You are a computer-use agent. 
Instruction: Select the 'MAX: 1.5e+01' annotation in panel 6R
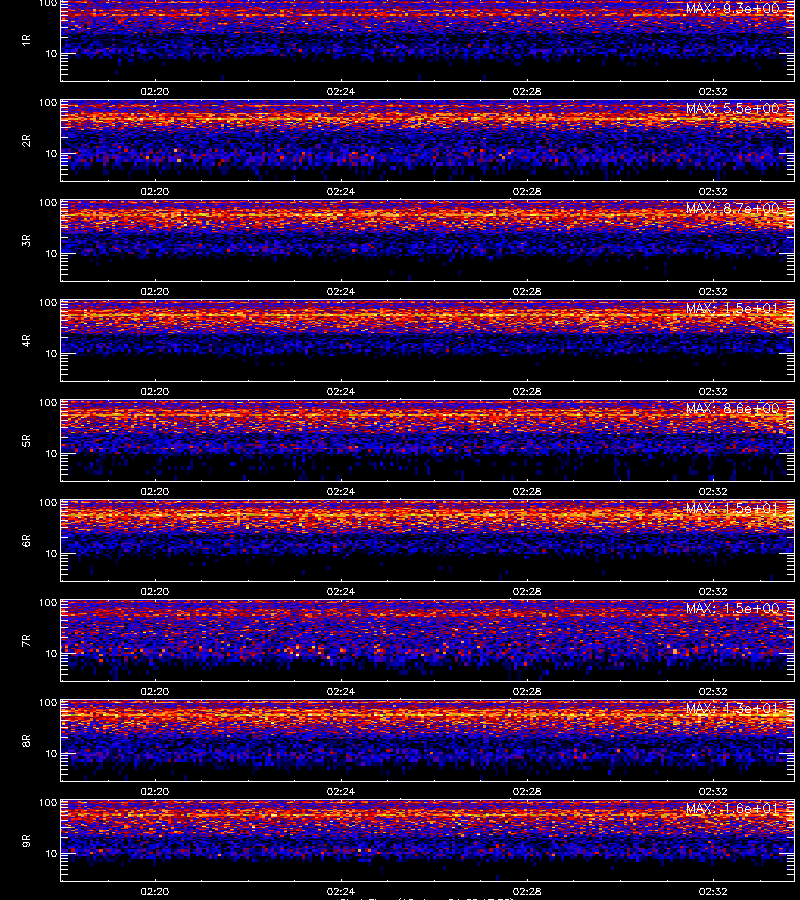(732, 508)
